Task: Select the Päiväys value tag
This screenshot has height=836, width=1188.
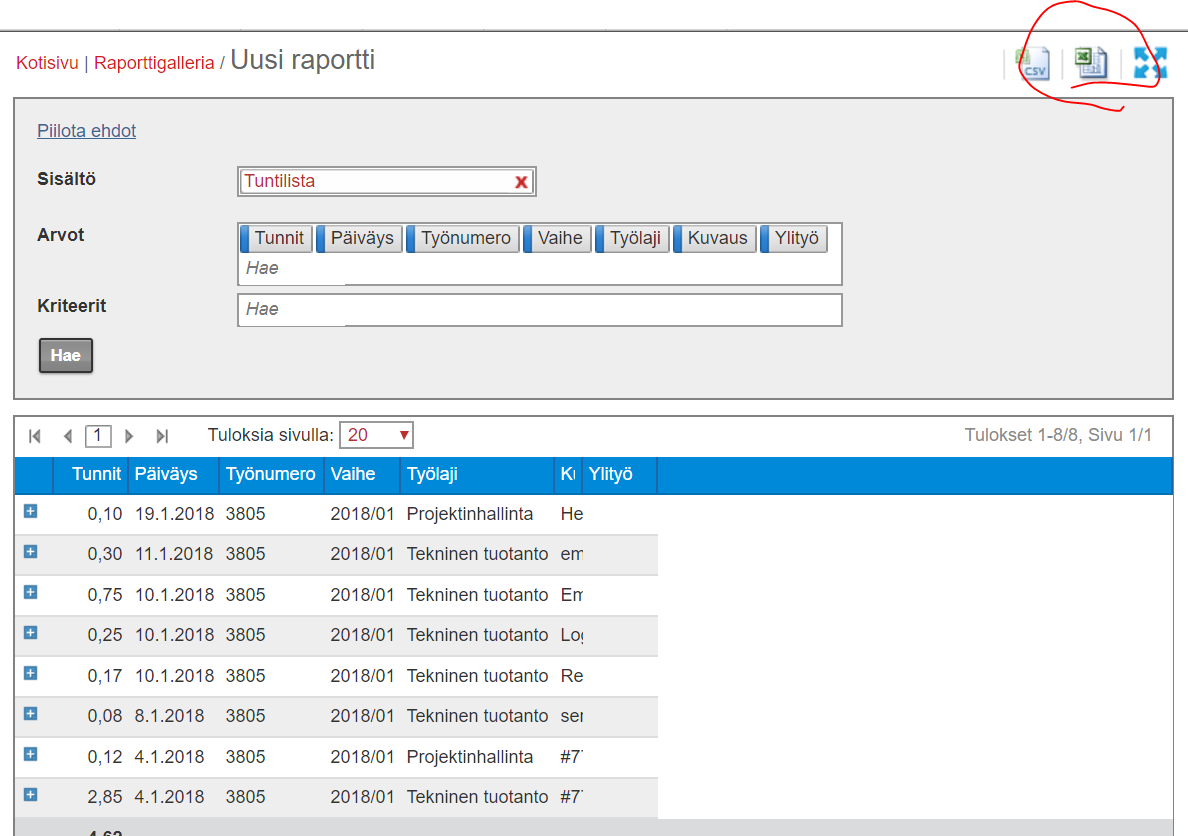Action: [x=359, y=238]
